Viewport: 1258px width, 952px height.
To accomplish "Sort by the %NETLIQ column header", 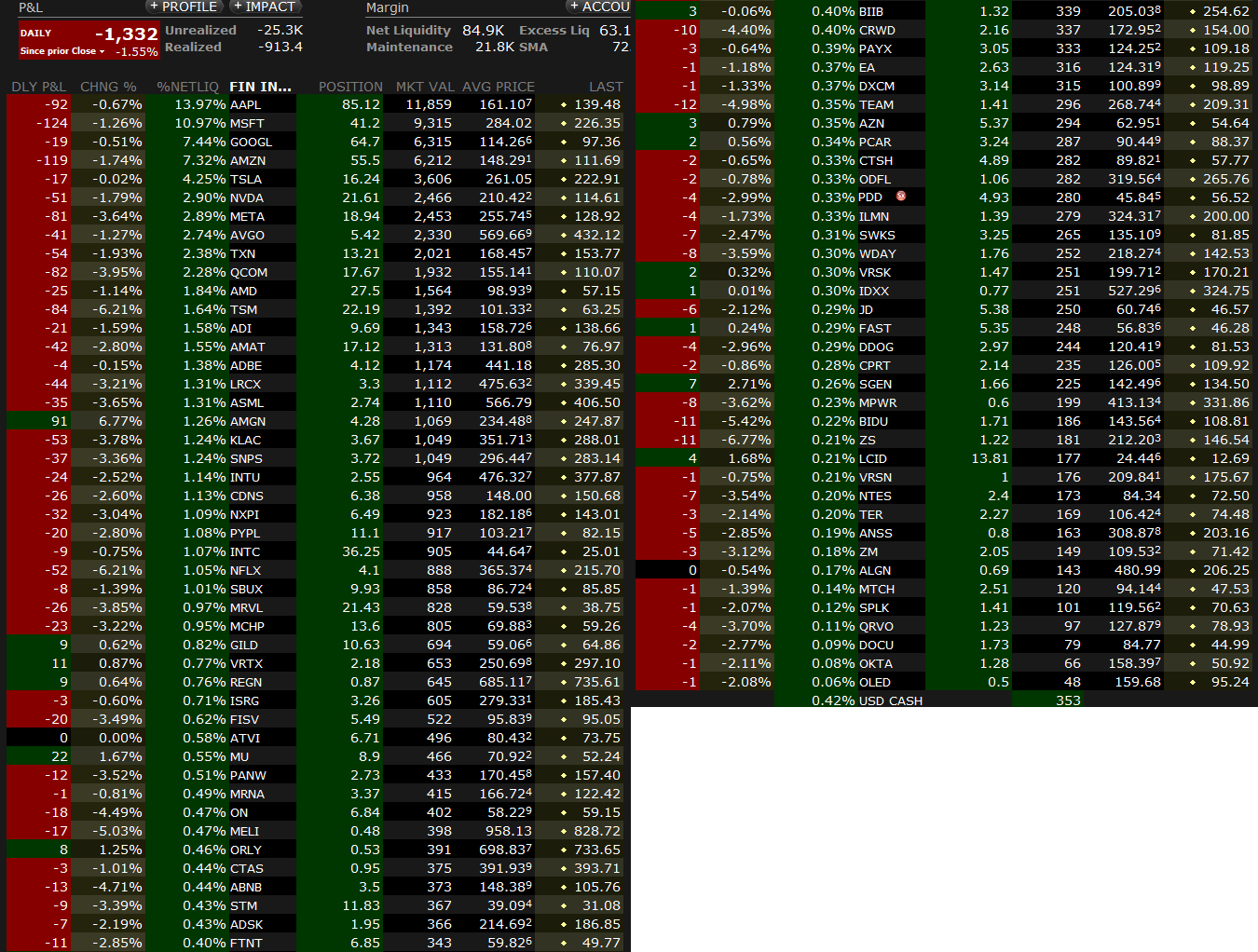I will pos(187,87).
